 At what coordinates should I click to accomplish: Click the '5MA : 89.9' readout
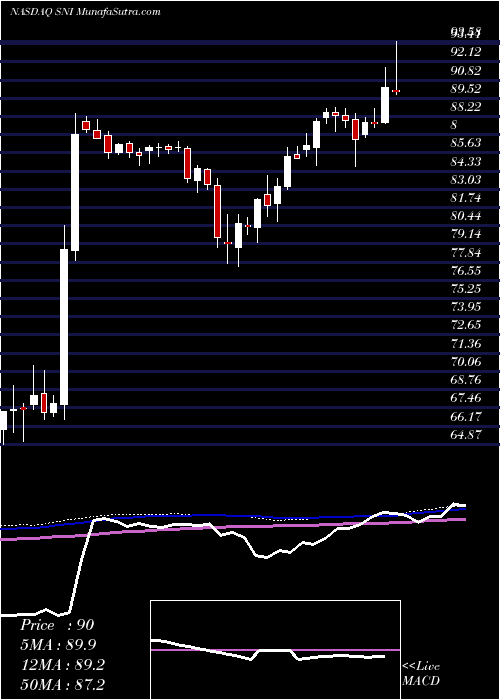[x=58, y=644]
